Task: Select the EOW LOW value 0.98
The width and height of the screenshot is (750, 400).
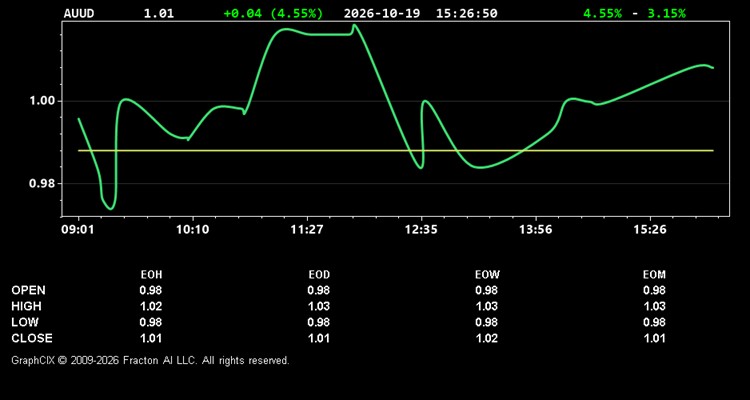Action: 486,322
